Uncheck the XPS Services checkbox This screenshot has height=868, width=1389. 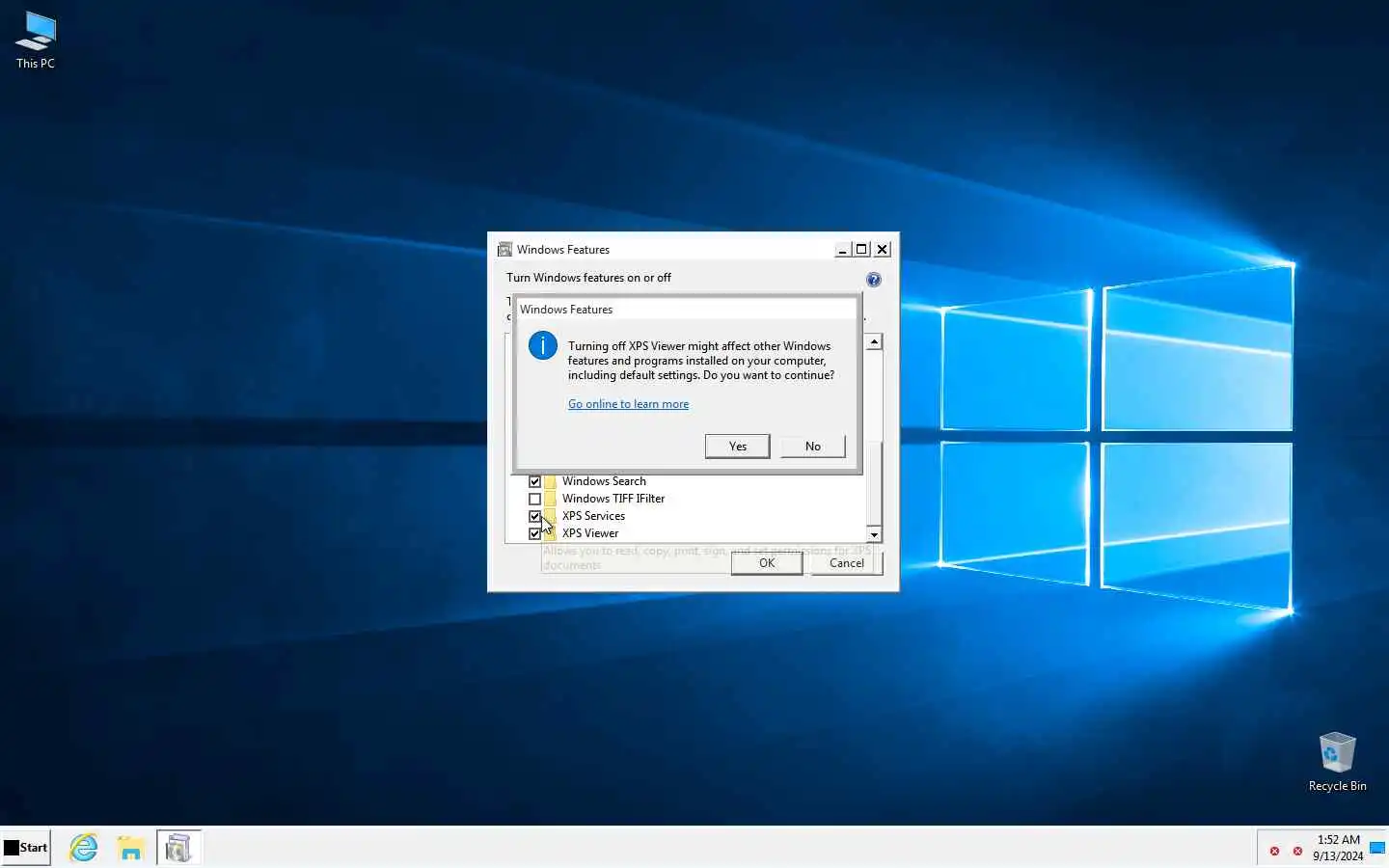(x=534, y=516)
